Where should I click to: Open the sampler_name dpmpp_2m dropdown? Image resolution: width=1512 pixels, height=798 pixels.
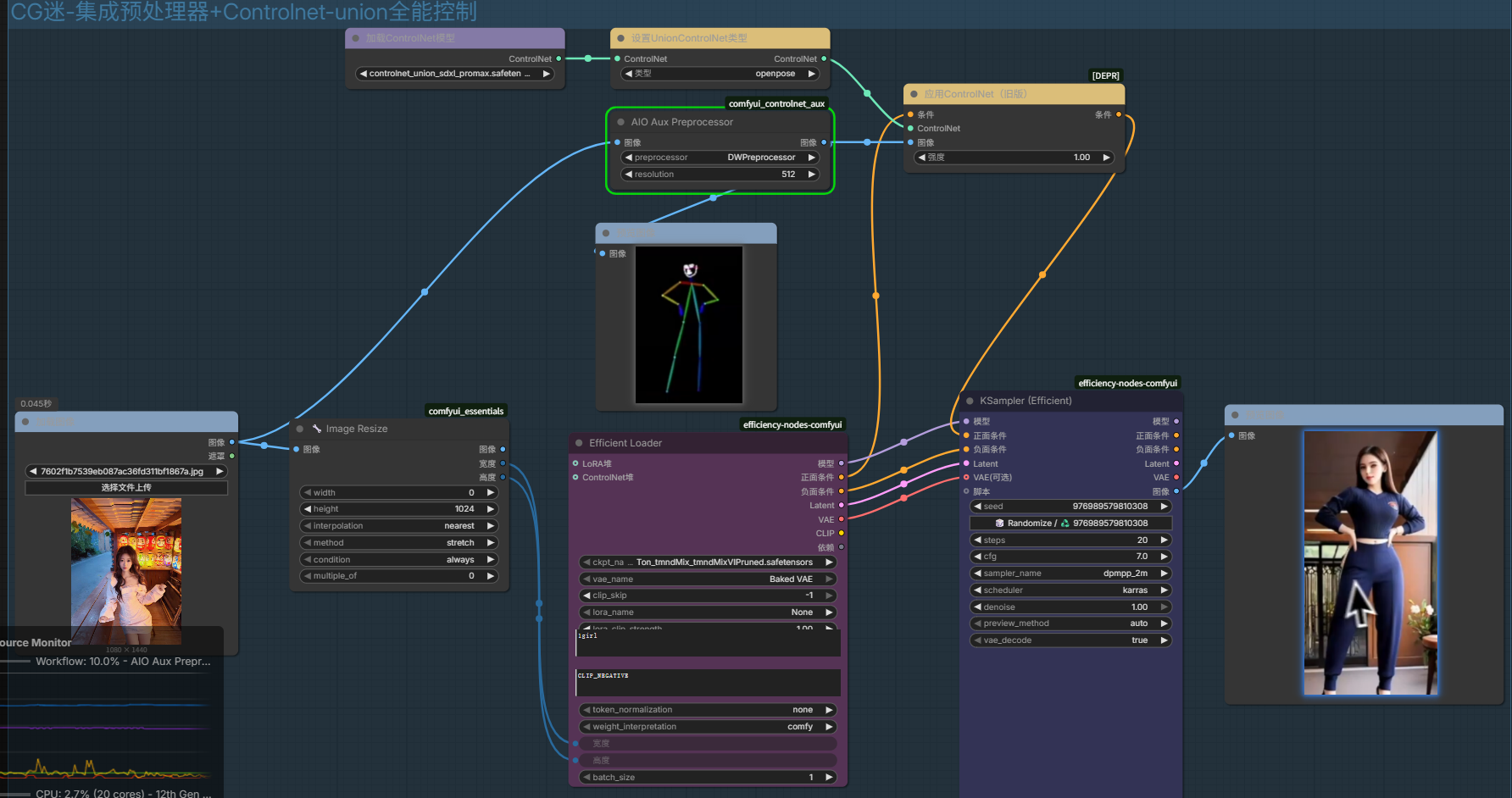coord(1071,574)
